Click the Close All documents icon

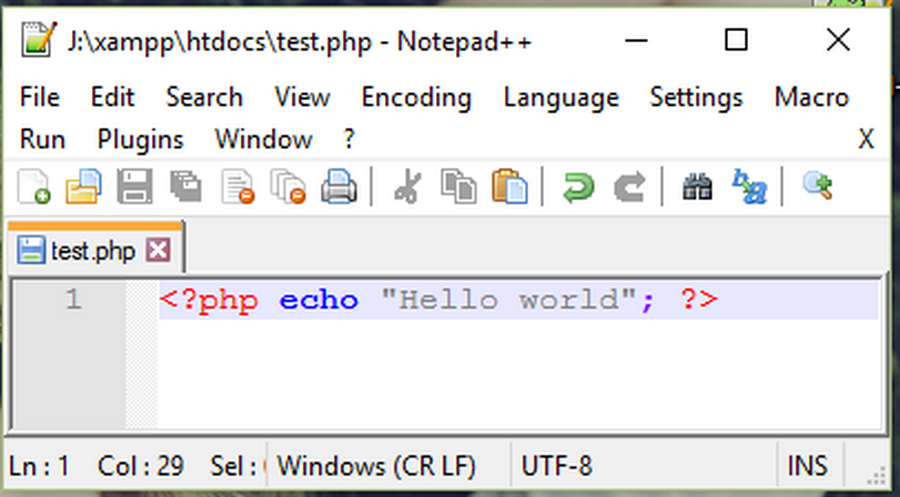288,187
